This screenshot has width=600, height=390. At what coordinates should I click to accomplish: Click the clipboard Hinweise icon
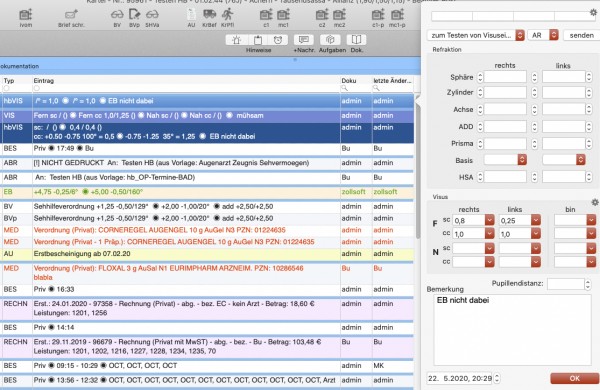tap(258, 40)
